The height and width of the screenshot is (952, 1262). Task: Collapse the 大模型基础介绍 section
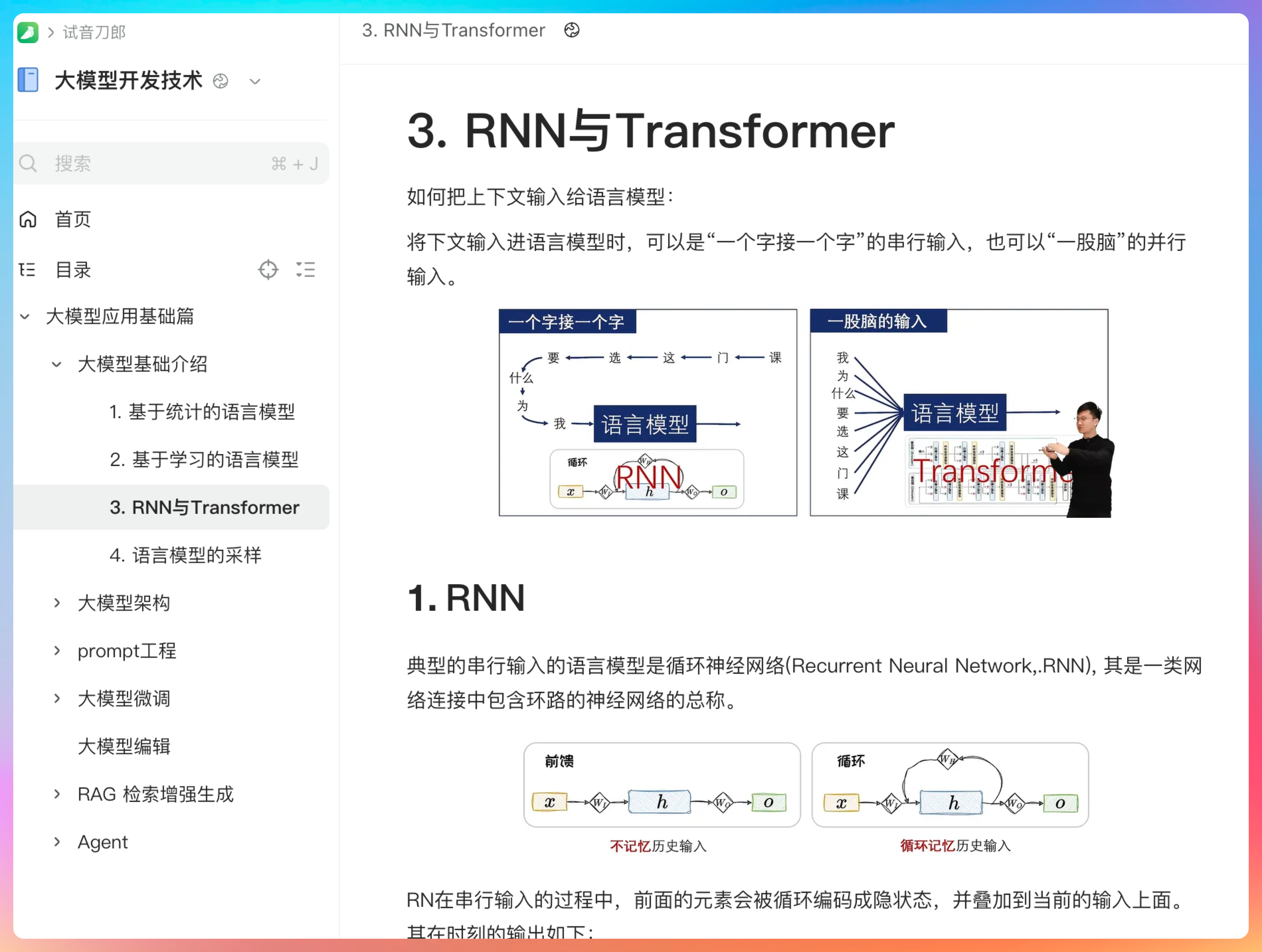pyautogui.click(x=56, y=364)
